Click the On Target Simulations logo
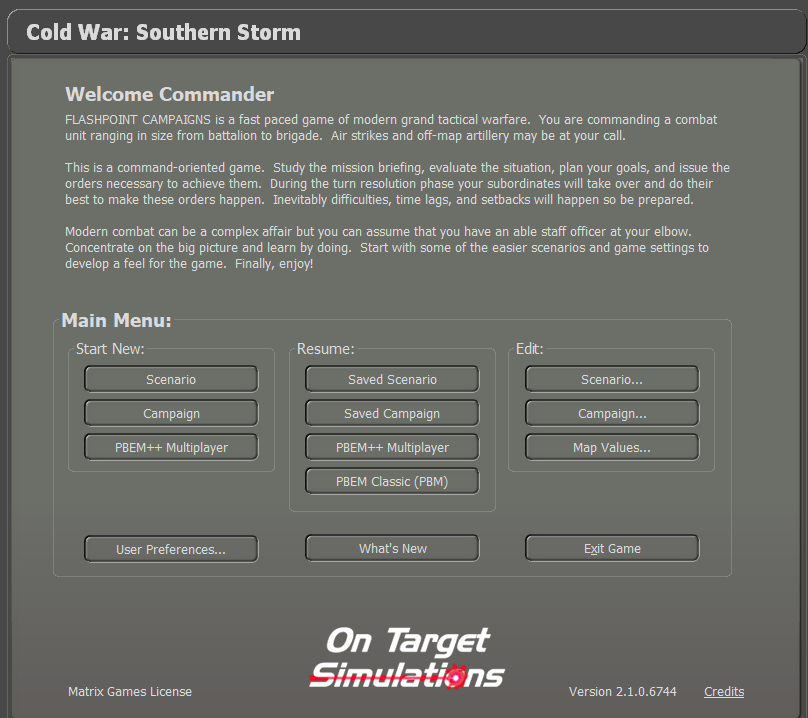Viewport: 808px width, 718px height. tap(407, 658)
